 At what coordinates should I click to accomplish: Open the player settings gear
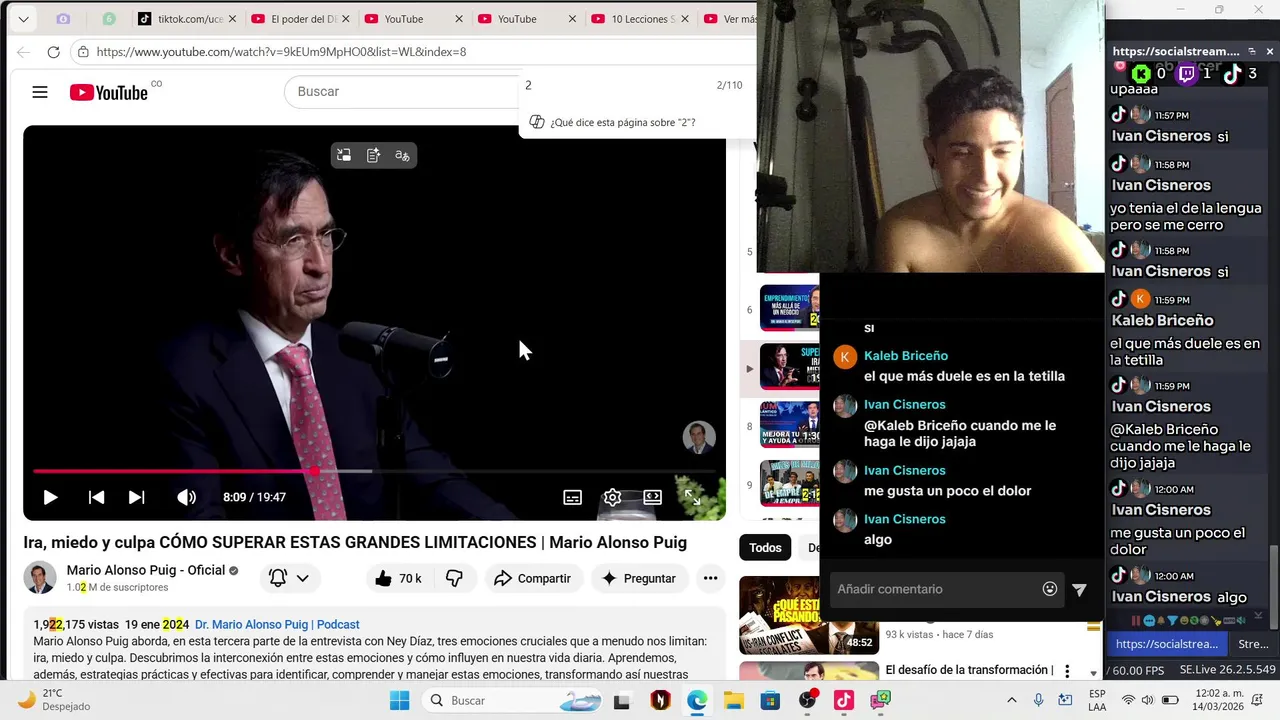tap(612, 497)
